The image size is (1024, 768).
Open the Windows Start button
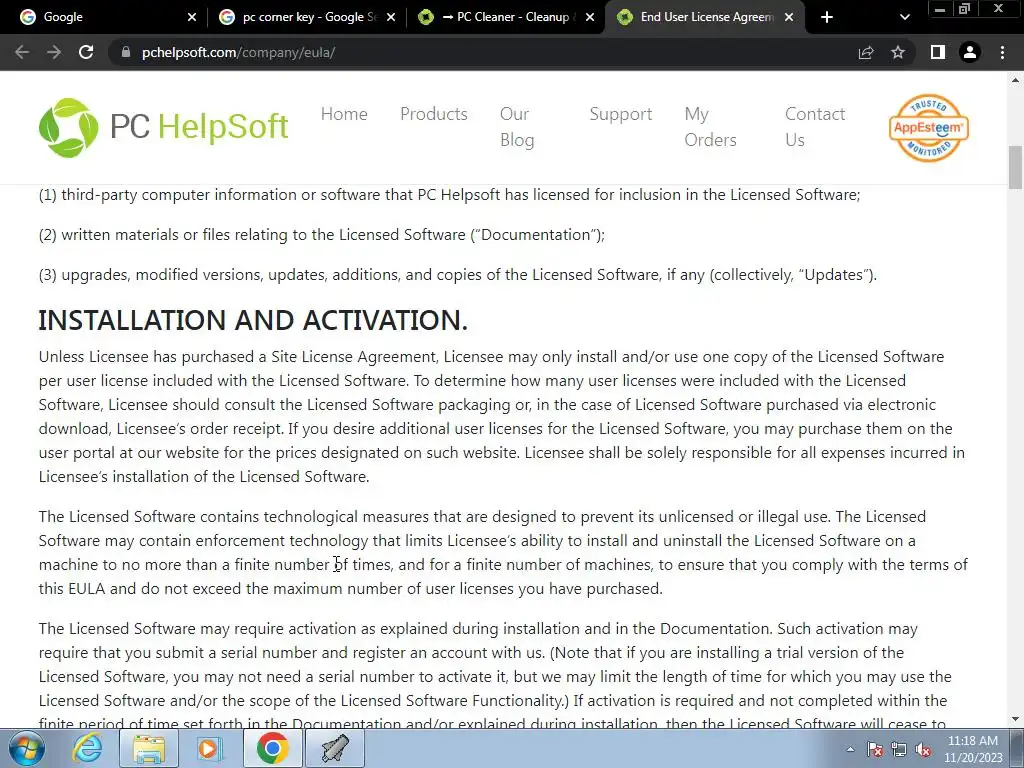click(26, 748)
